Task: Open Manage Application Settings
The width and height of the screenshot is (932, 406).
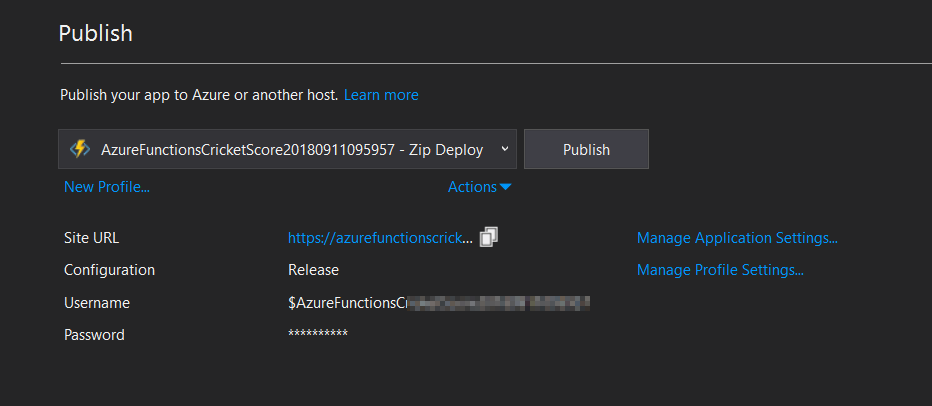Action: click(x=737, y=238)
